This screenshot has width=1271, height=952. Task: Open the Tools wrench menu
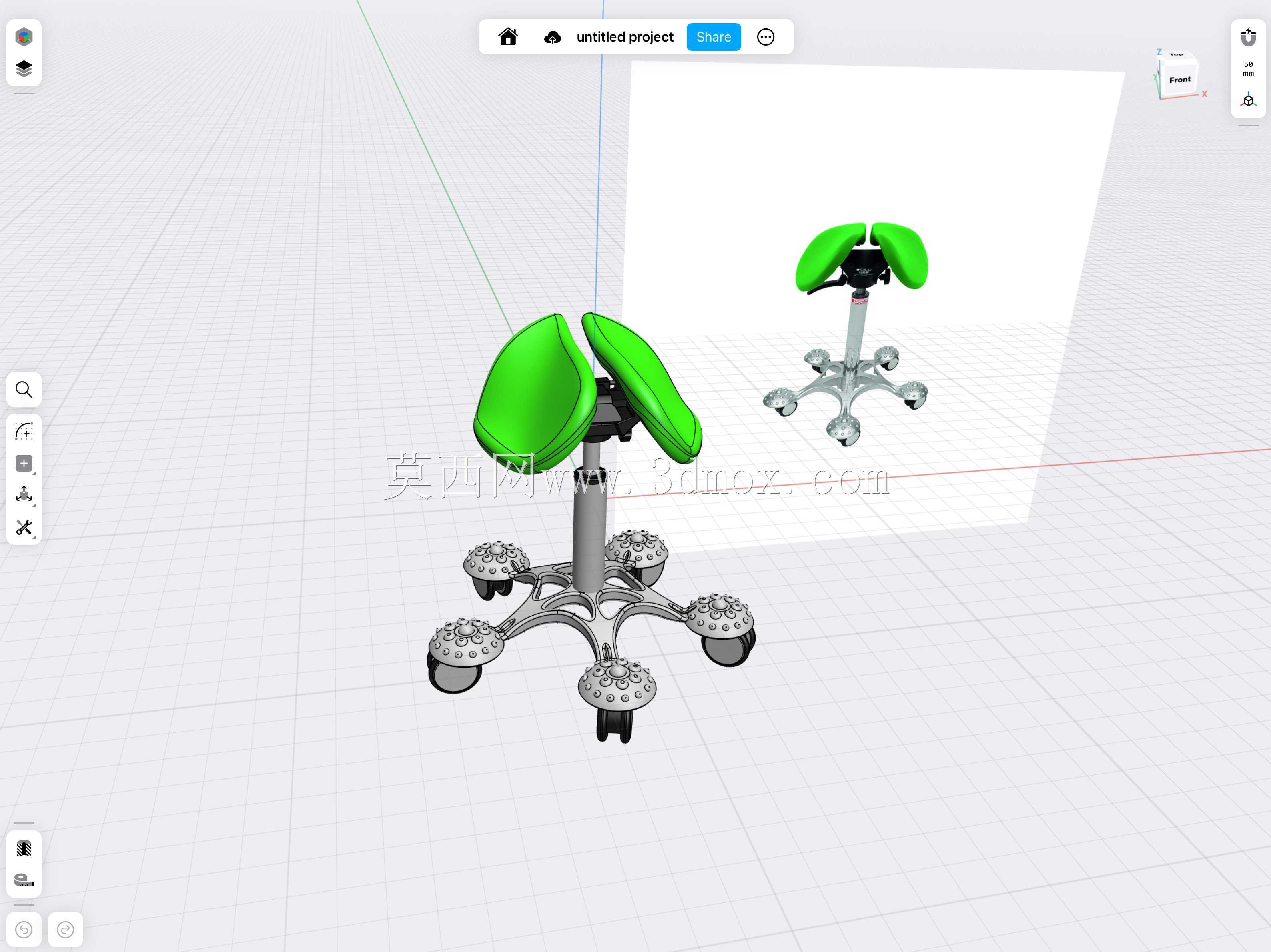click(24, 528)
